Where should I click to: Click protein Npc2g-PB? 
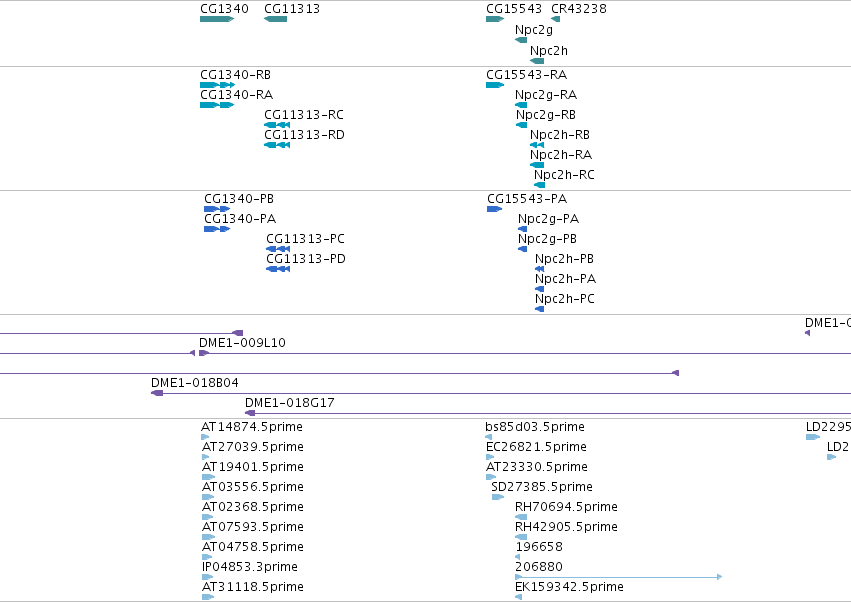[x=522, y=249]
